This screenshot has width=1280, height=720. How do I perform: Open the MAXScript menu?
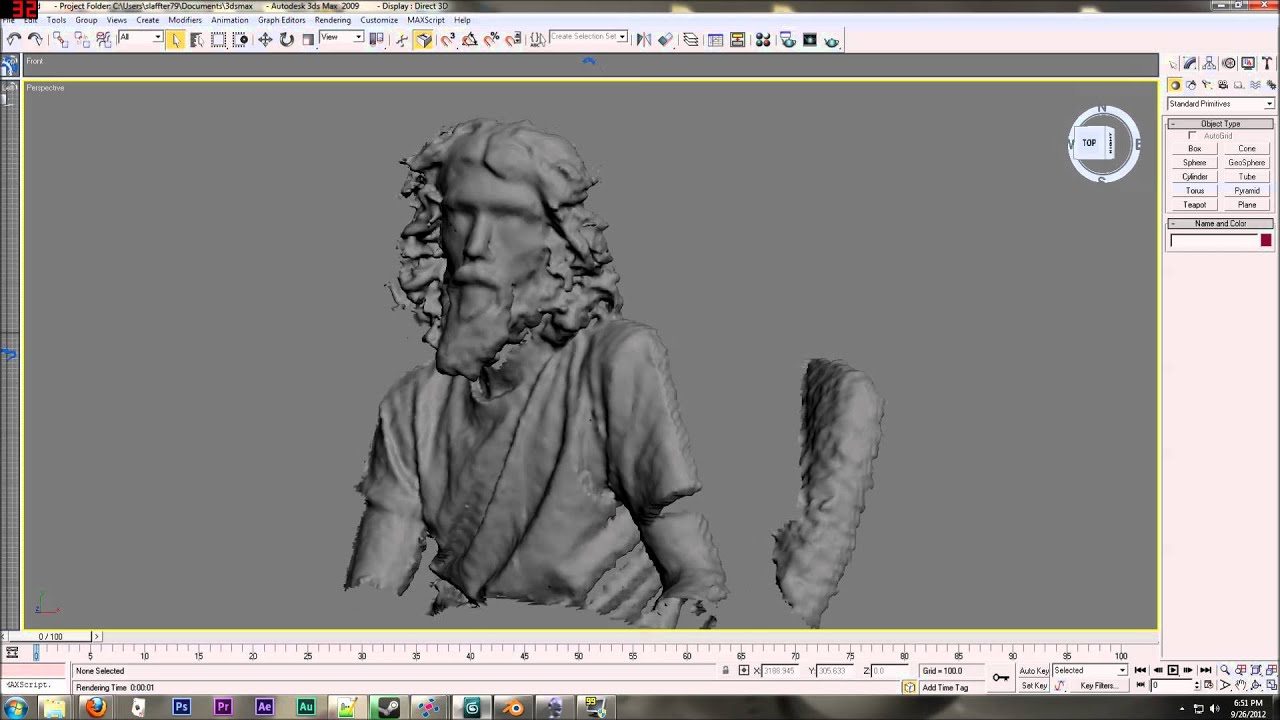[426, 20]
